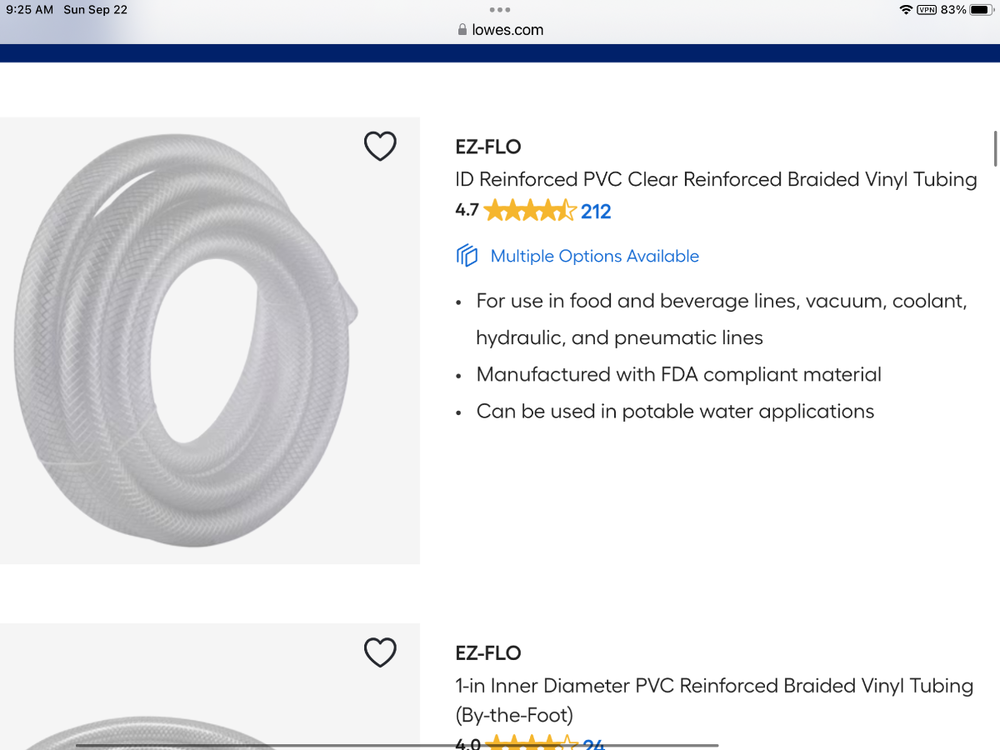Tap the VPN status indicator
Screen dimensions: 1000x750
(x=926, y=10)
